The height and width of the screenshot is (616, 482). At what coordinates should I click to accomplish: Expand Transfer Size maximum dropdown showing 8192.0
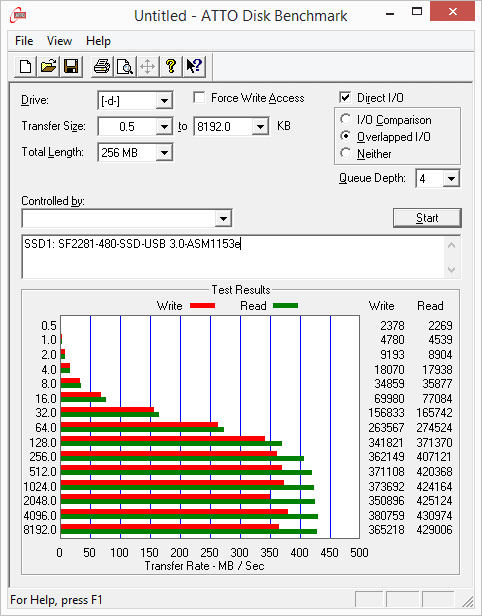[x=260, y=126]
